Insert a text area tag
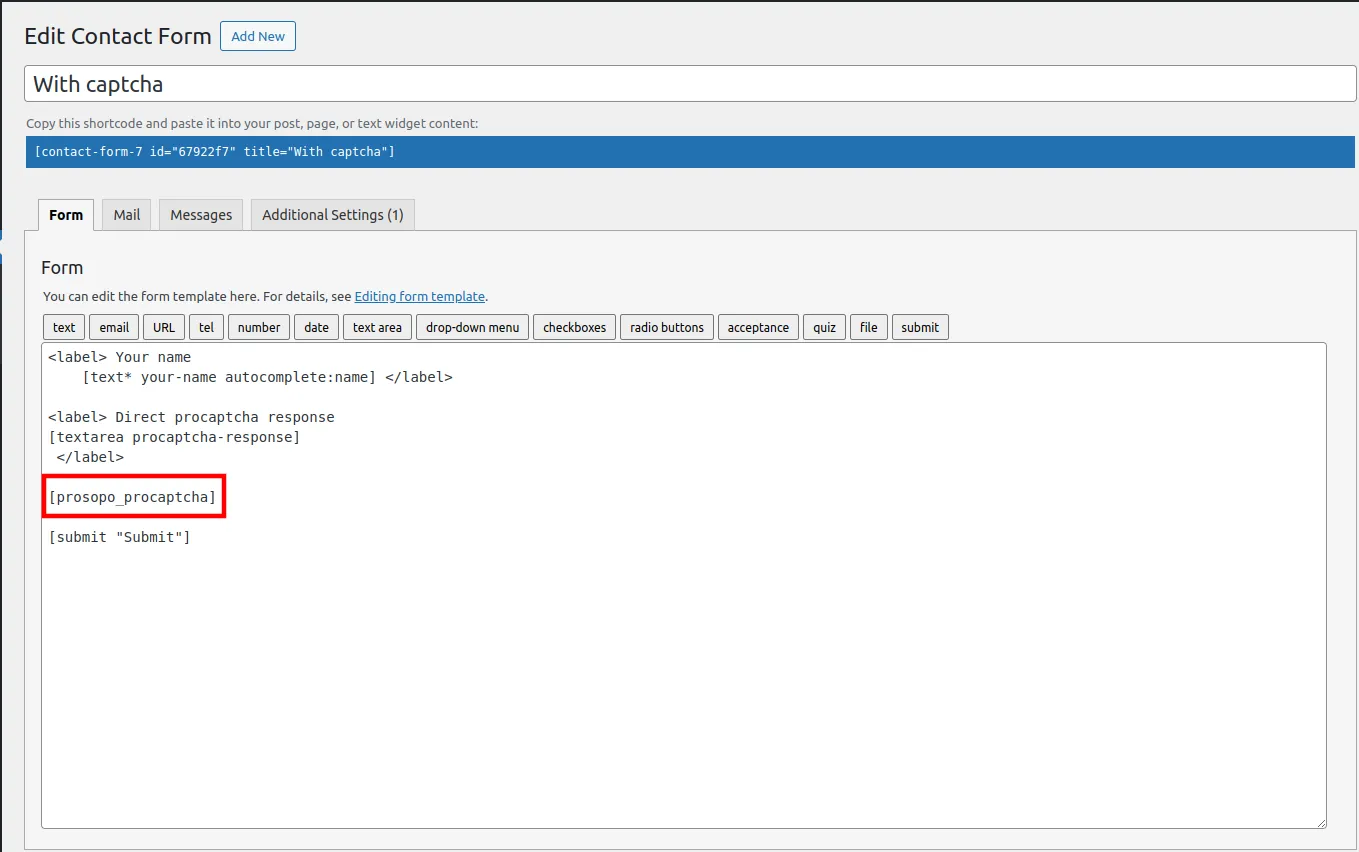 coord(377,327)
